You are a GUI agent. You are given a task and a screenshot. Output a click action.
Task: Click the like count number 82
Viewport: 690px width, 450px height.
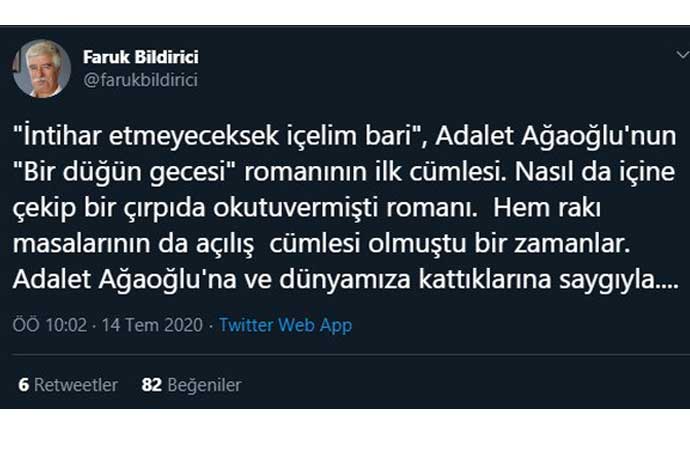pos(151,385)
